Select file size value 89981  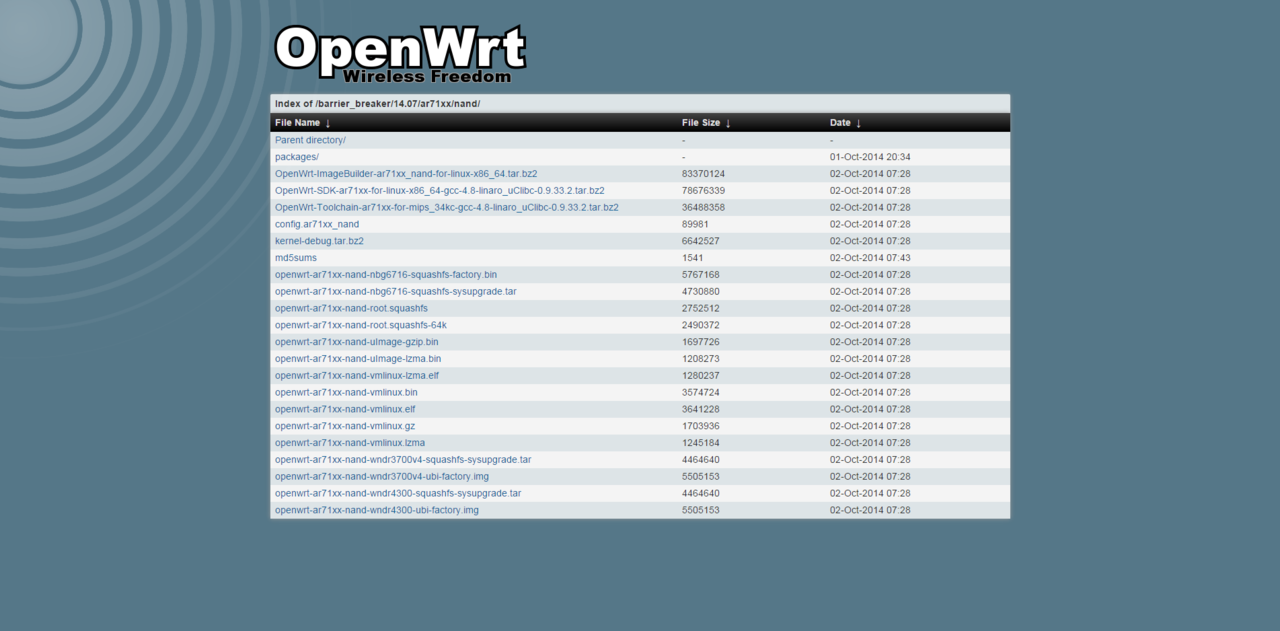[695, 225]
